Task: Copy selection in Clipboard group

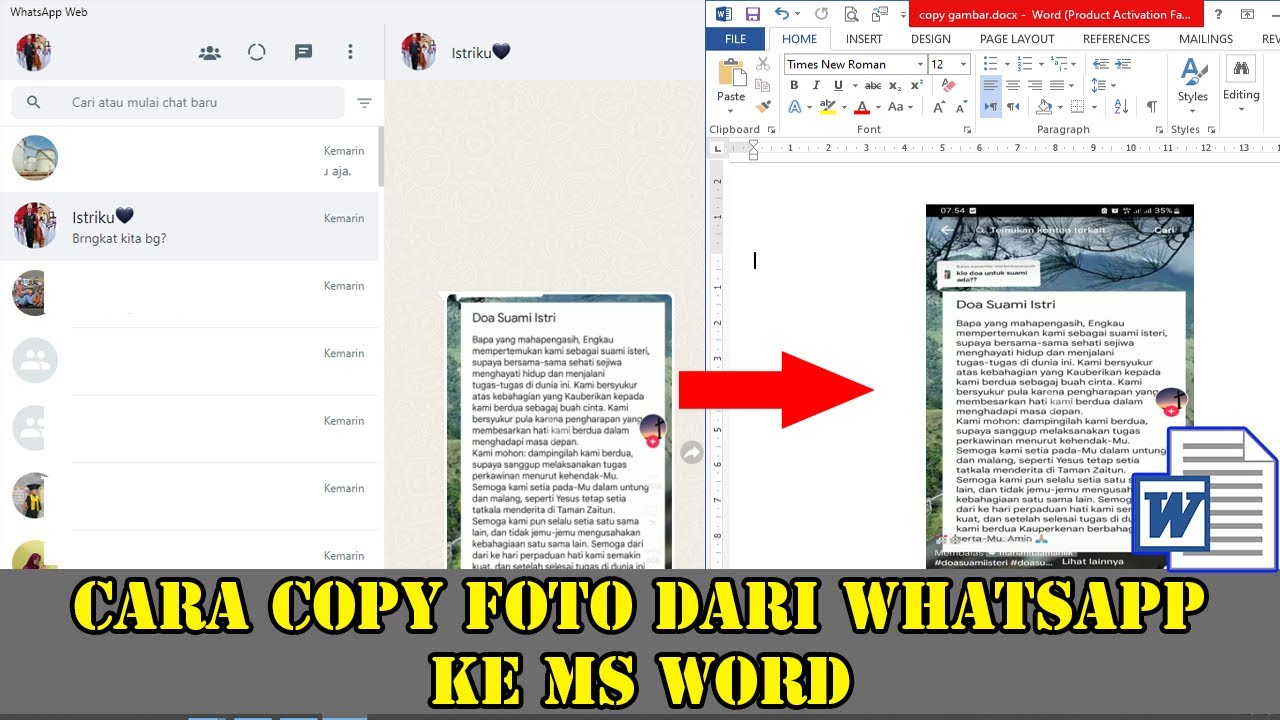Action: tap(763, 85)
